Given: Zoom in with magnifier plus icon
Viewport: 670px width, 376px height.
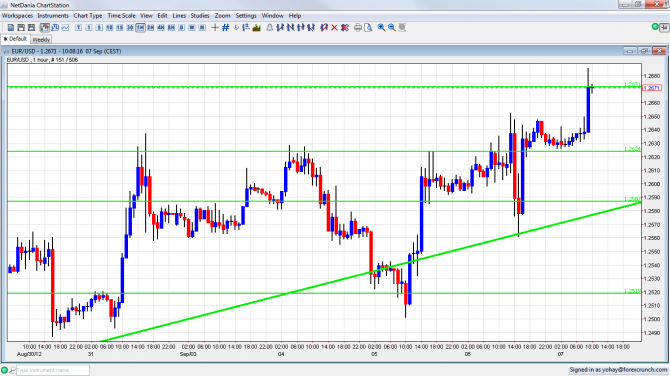Looking at the screenshot, I should [381, 27].
